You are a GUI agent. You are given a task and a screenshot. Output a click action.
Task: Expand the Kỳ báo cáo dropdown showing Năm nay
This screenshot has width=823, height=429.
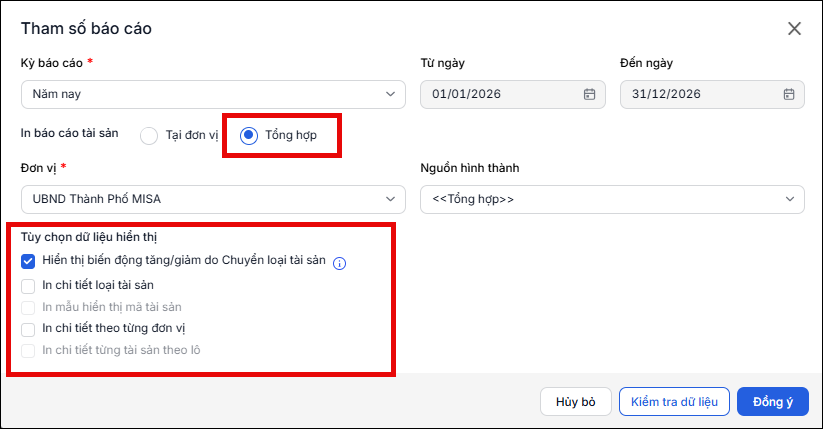pos(213,95)
